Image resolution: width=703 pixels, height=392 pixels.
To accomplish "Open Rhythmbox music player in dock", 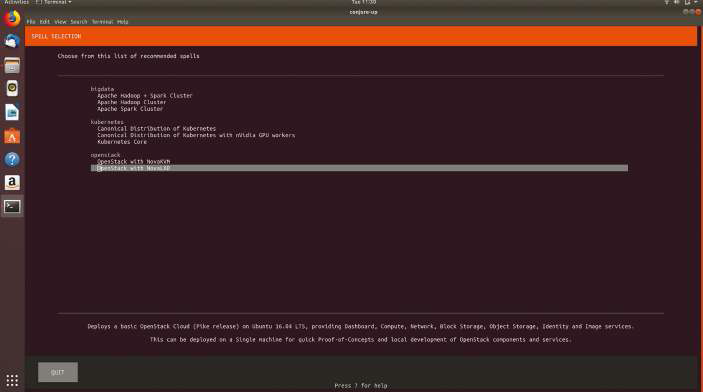I will click(x=12, y=88).
